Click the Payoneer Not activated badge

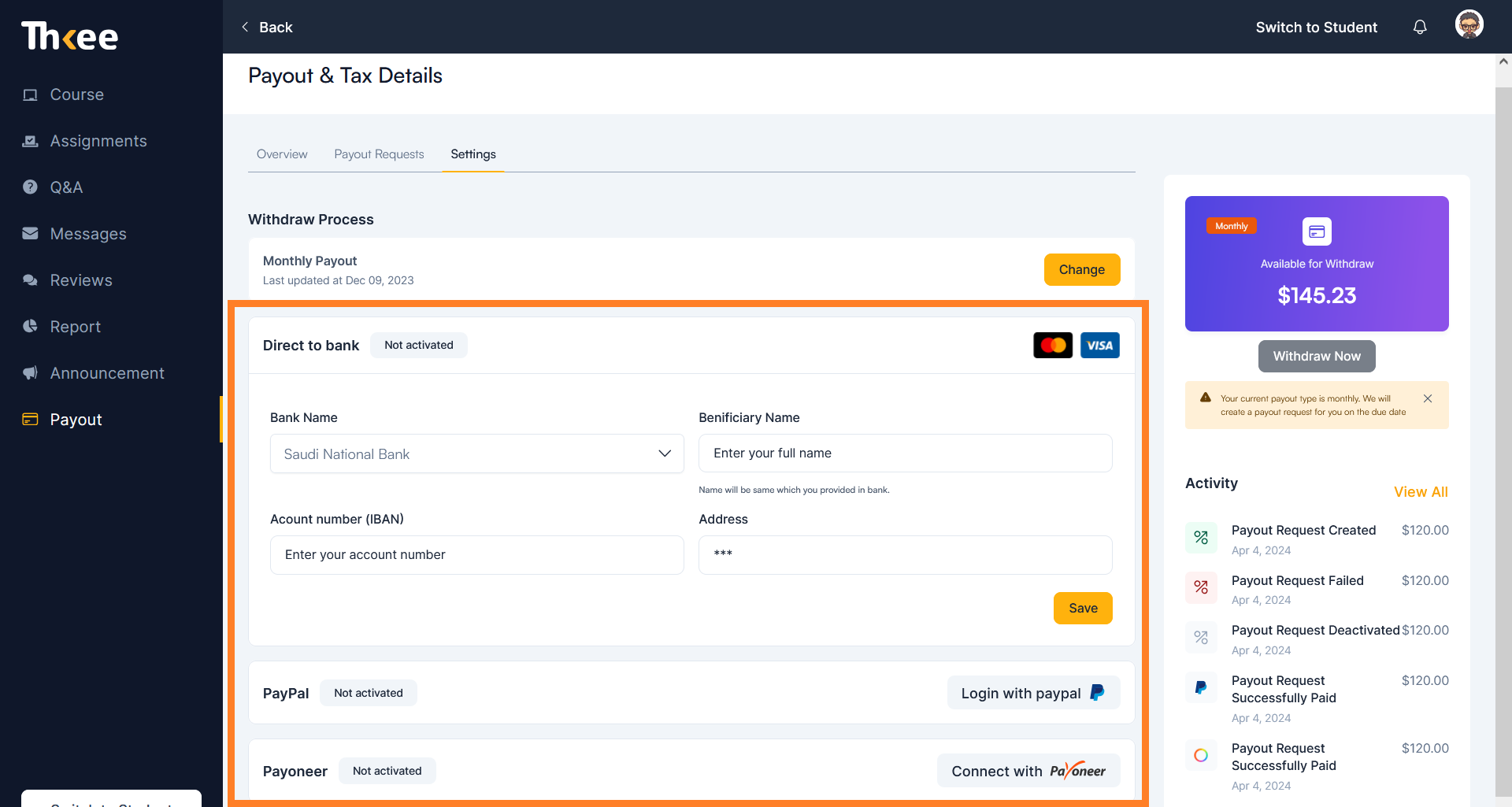tap(387, 771)
